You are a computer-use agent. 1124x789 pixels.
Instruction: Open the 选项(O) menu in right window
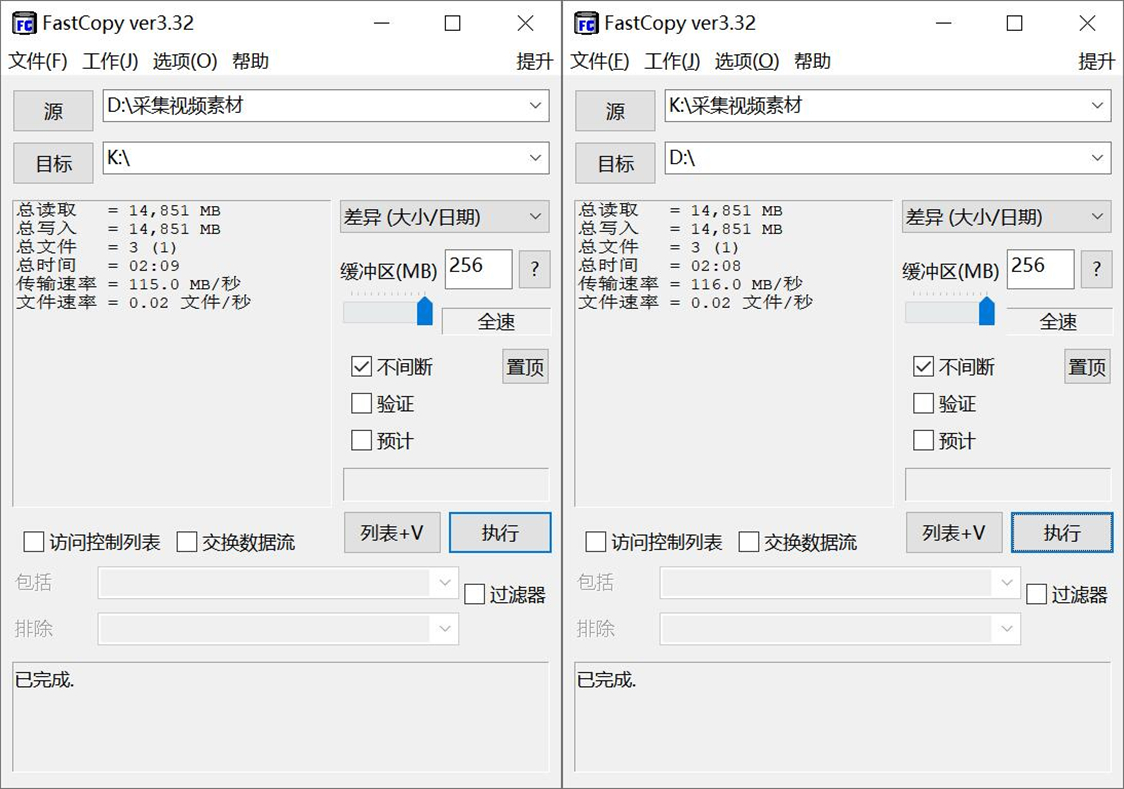pos(748,61)
